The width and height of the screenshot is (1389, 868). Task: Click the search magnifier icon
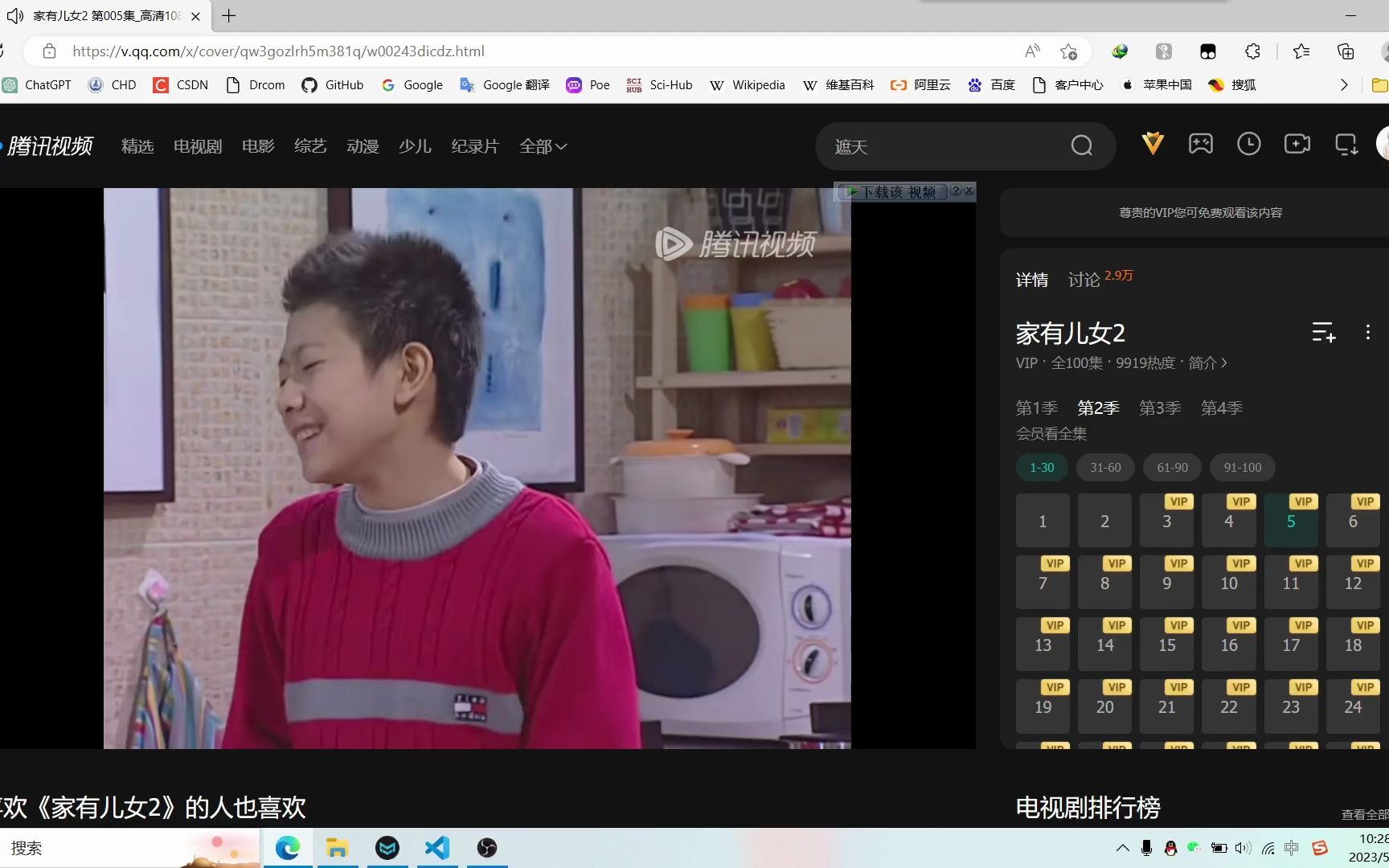pyautogui.click(x=1081, y=145)
